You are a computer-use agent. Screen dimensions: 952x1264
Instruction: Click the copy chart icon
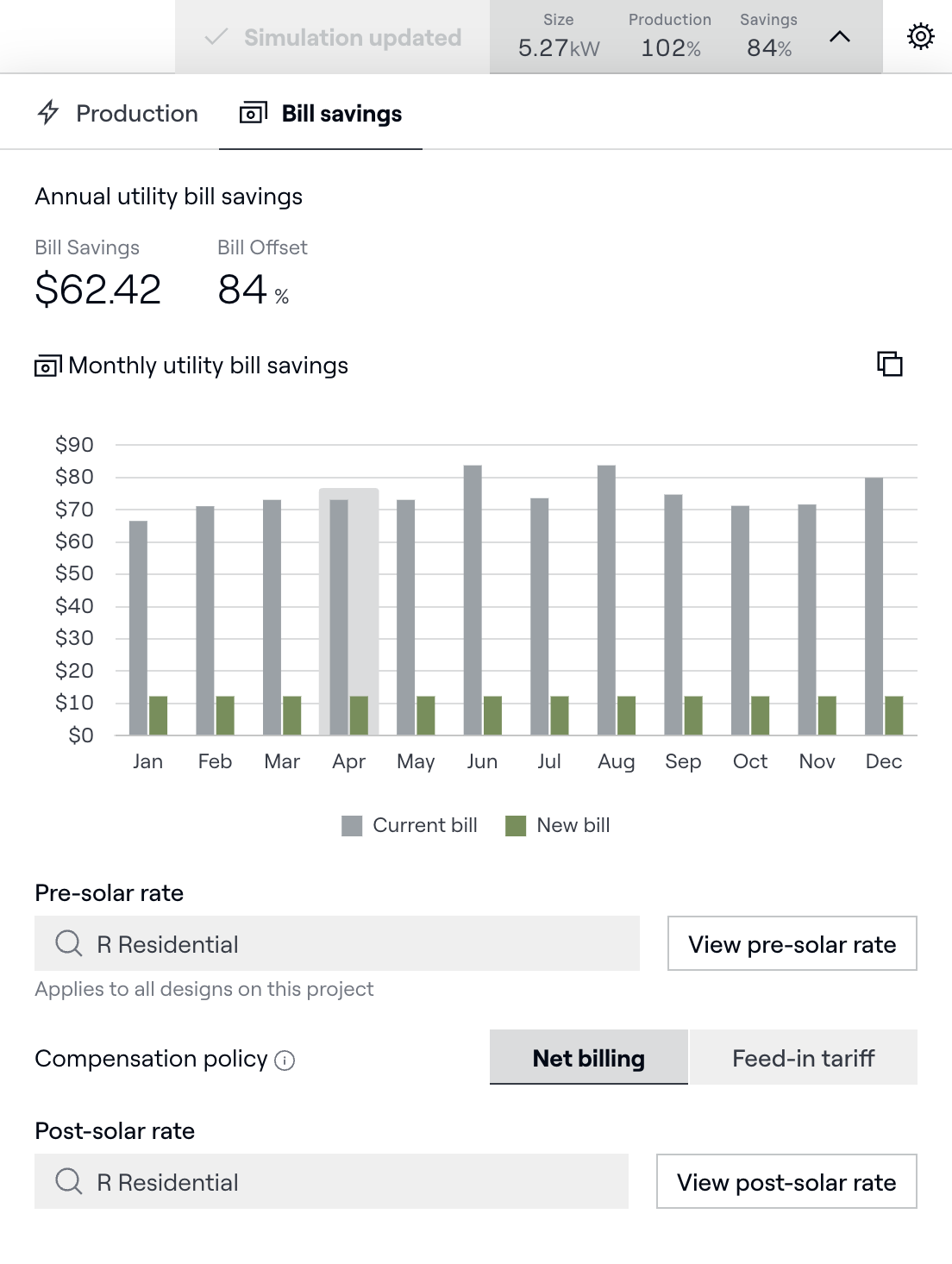point(889,364)
